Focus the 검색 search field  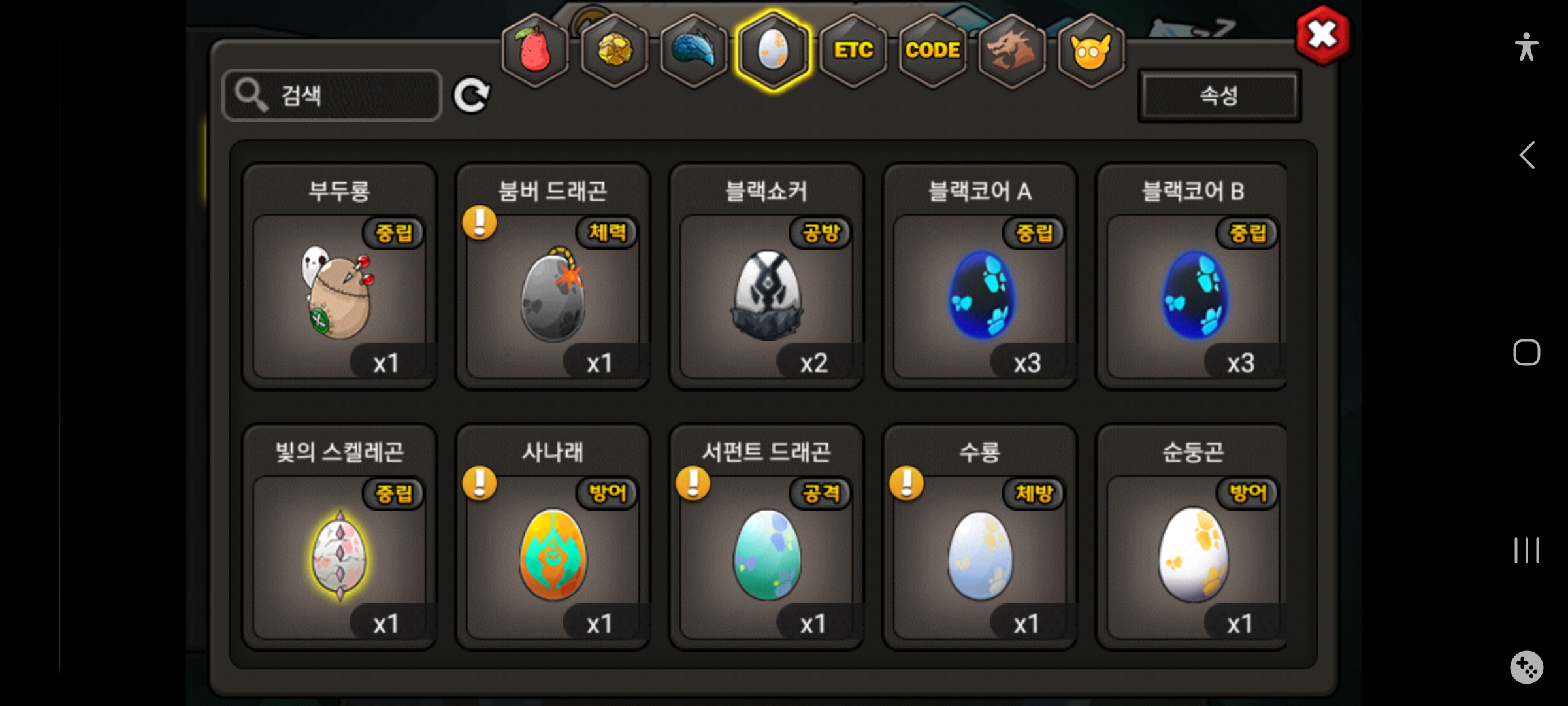pyautogui.click(x=333, y=95)
